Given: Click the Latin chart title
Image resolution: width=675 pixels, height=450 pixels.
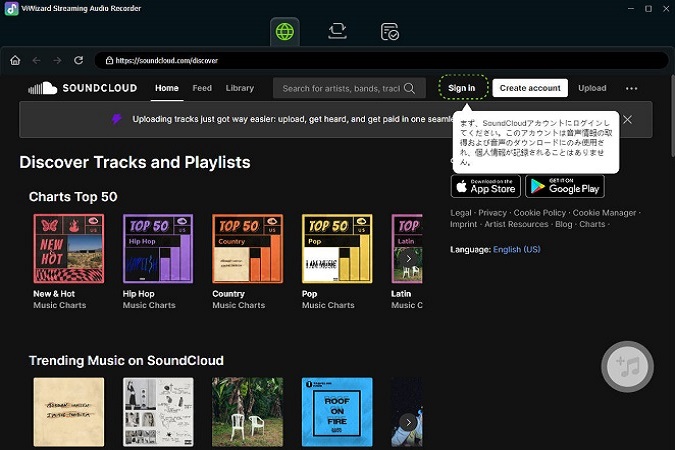Looking at the screenshot, I should click(401, 294).
